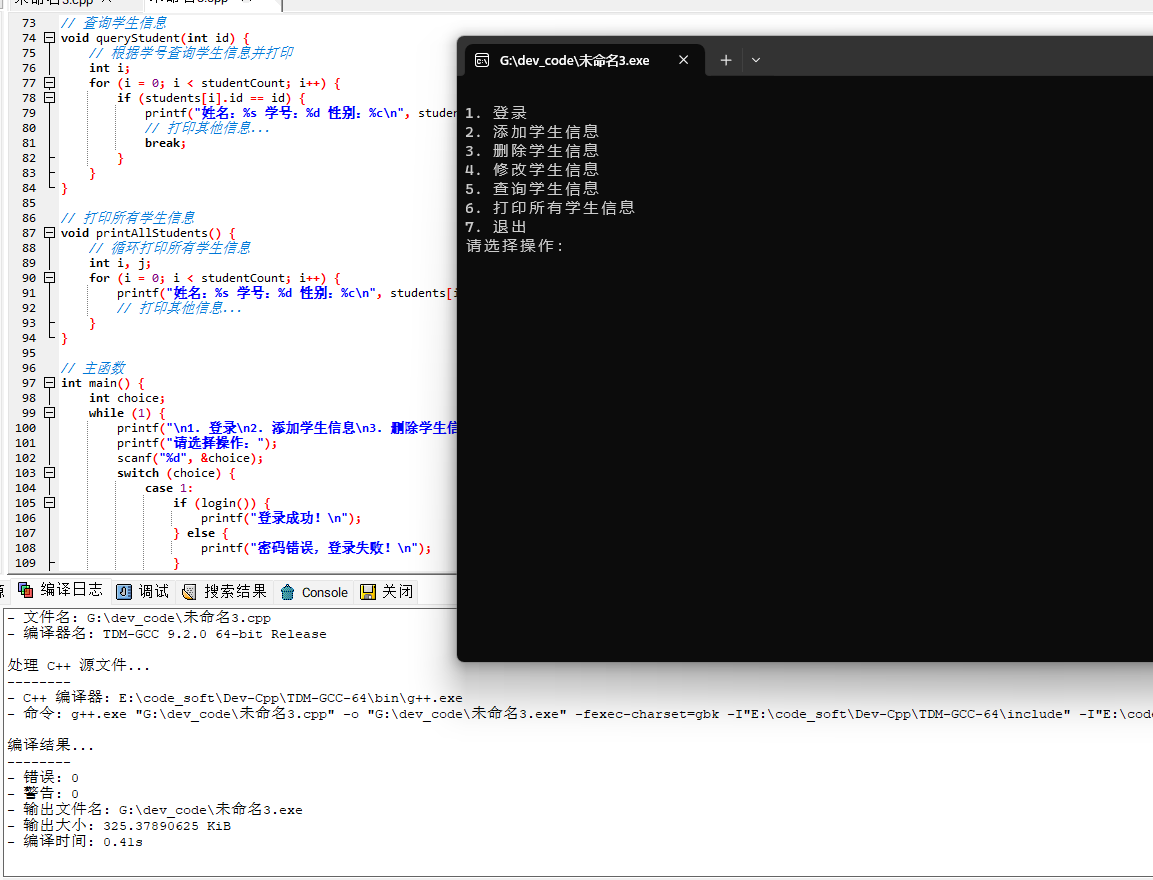Click the 关闭 tab in bottom panel
Image resolution: width=1153 pixels, height=880 pixels.
tap(387, 592)
